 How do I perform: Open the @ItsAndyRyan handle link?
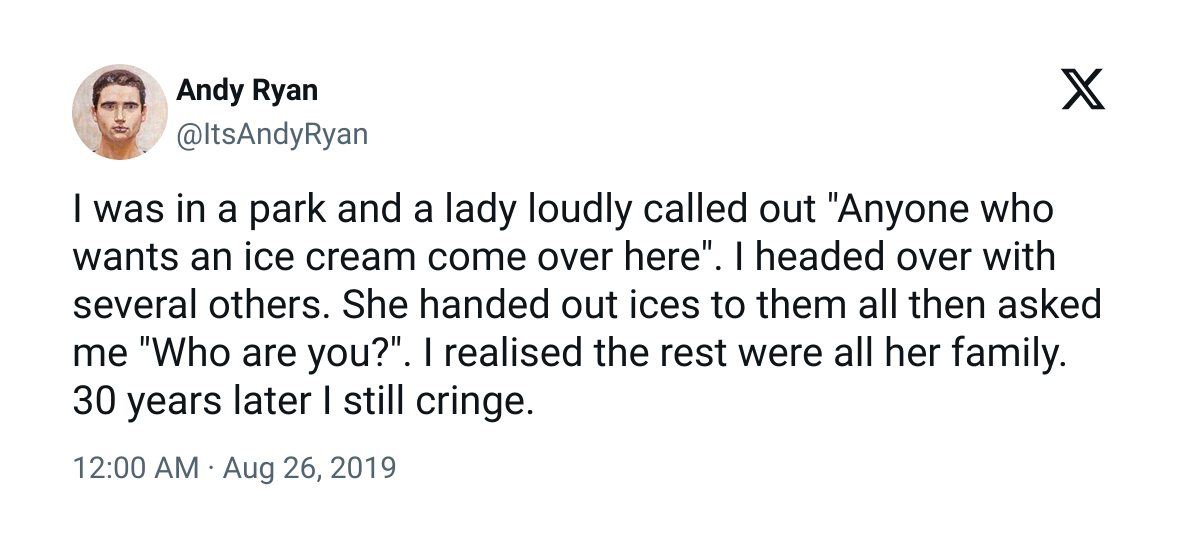272,134
